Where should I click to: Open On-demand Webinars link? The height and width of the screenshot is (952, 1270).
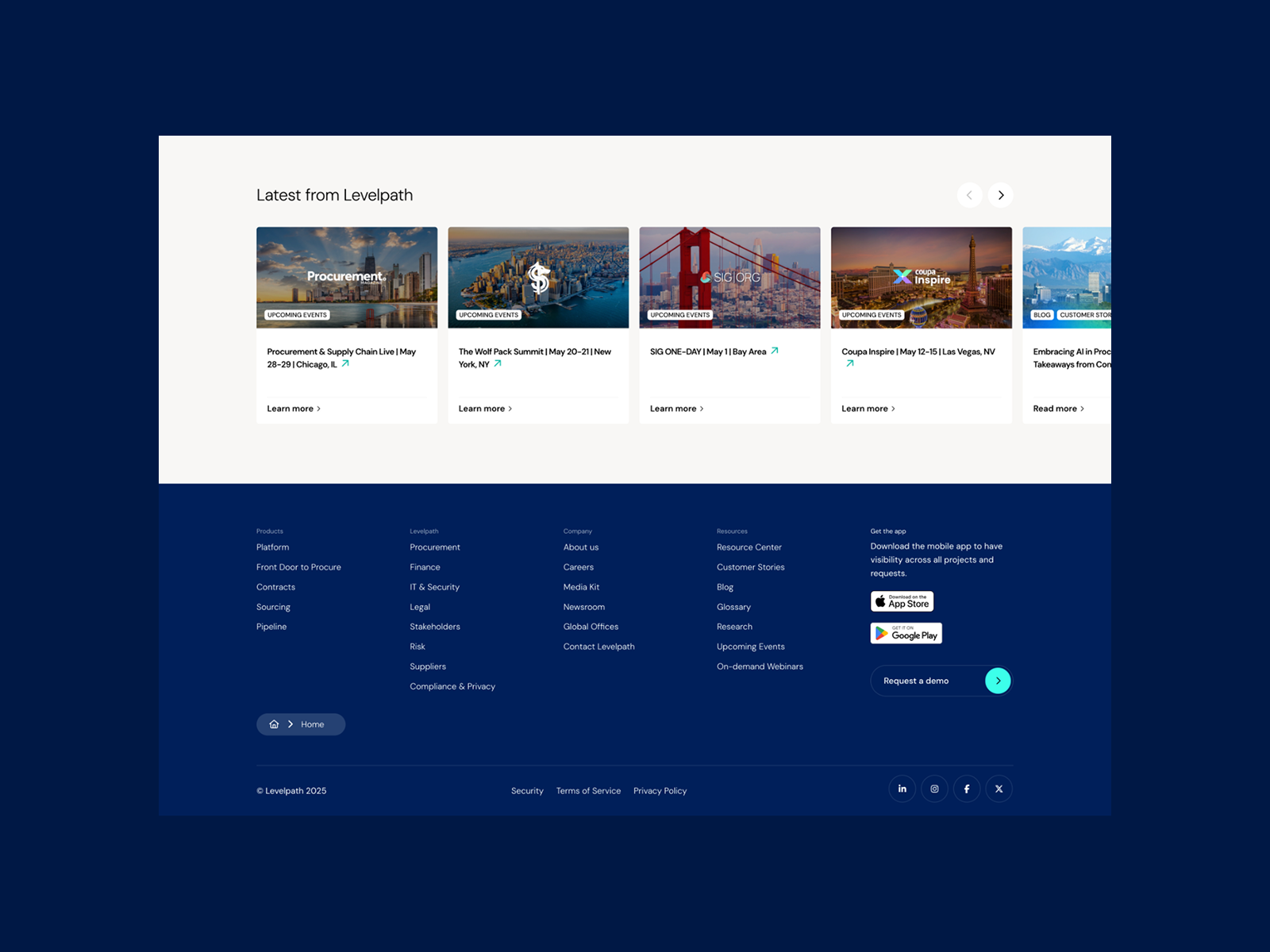(760, 666)
